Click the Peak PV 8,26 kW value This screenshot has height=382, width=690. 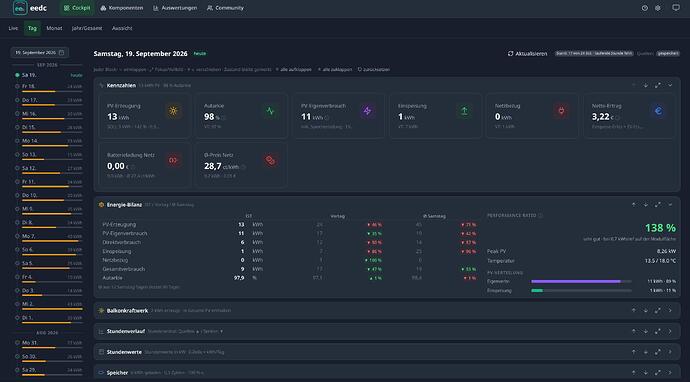coord(666,251)
